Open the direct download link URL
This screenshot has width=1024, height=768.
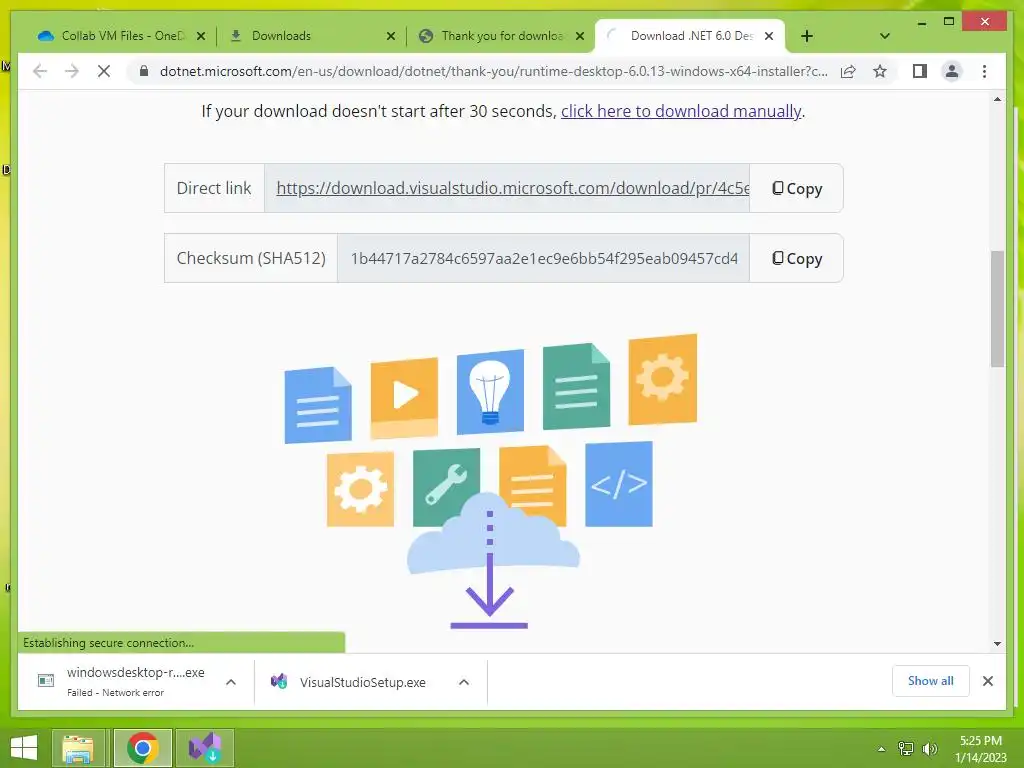[x=513, y=188]
